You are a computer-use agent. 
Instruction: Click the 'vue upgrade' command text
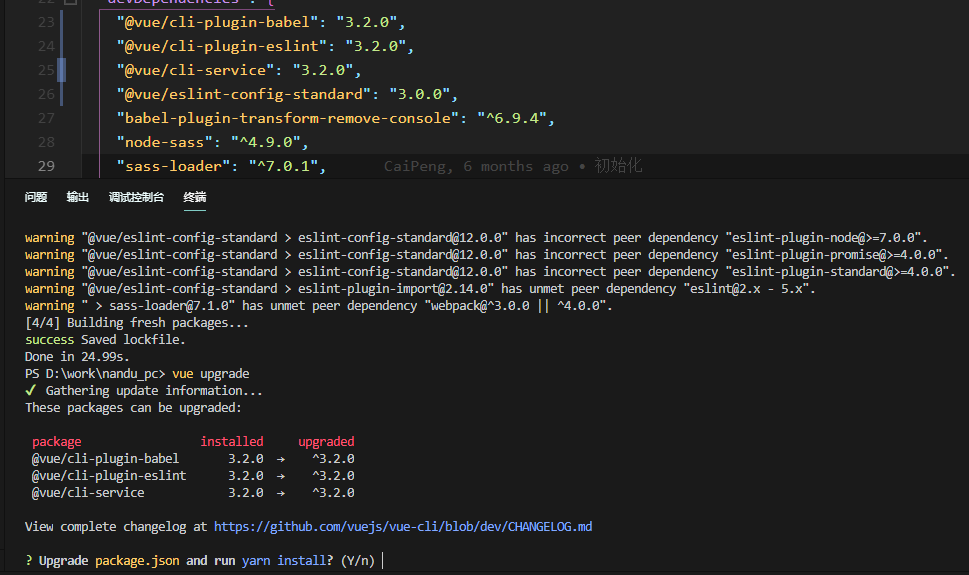tap(211, 374)
